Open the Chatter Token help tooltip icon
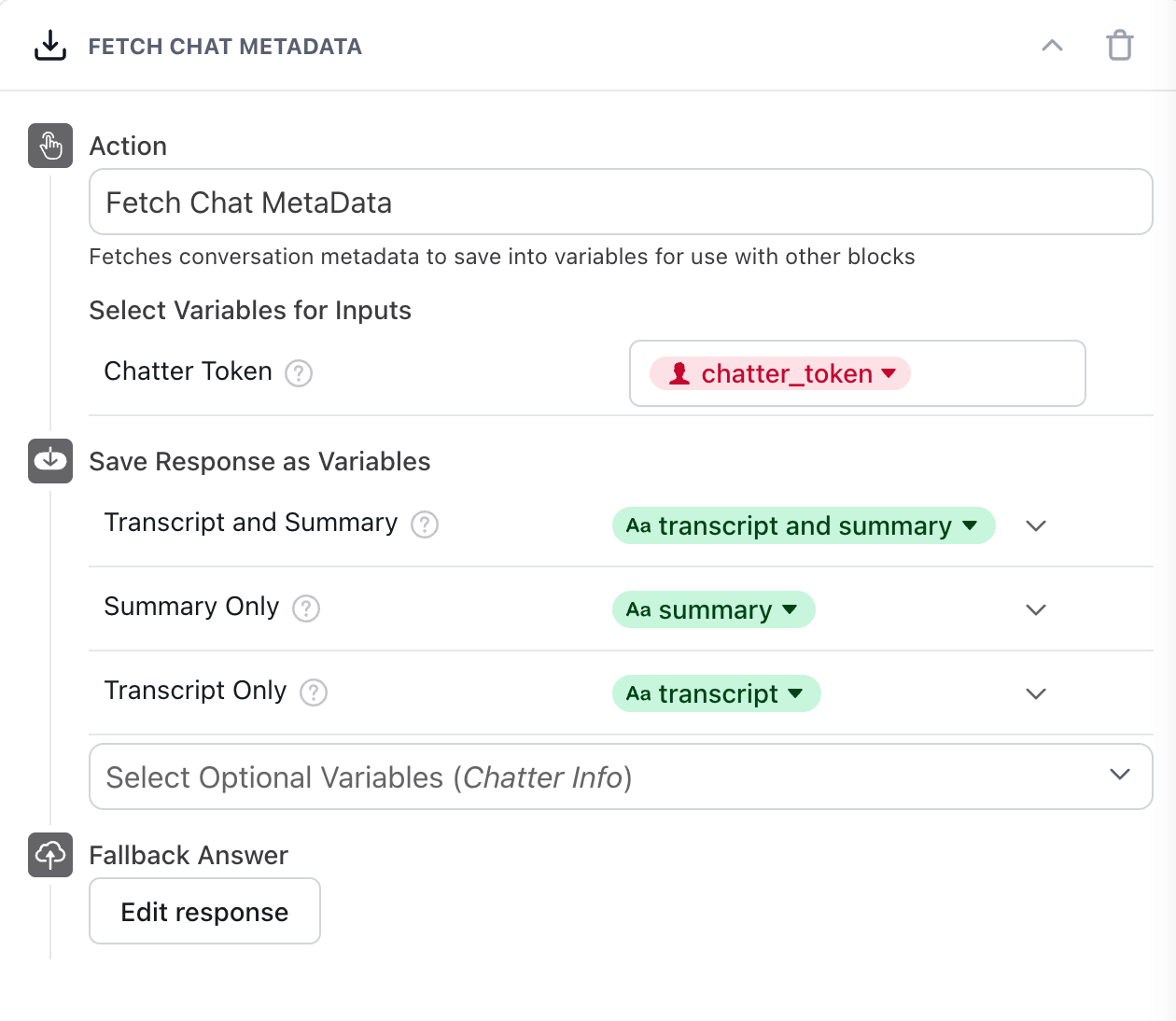Image resolution: width=1176 pixels, height=1021 pixels. click(297, 373)
